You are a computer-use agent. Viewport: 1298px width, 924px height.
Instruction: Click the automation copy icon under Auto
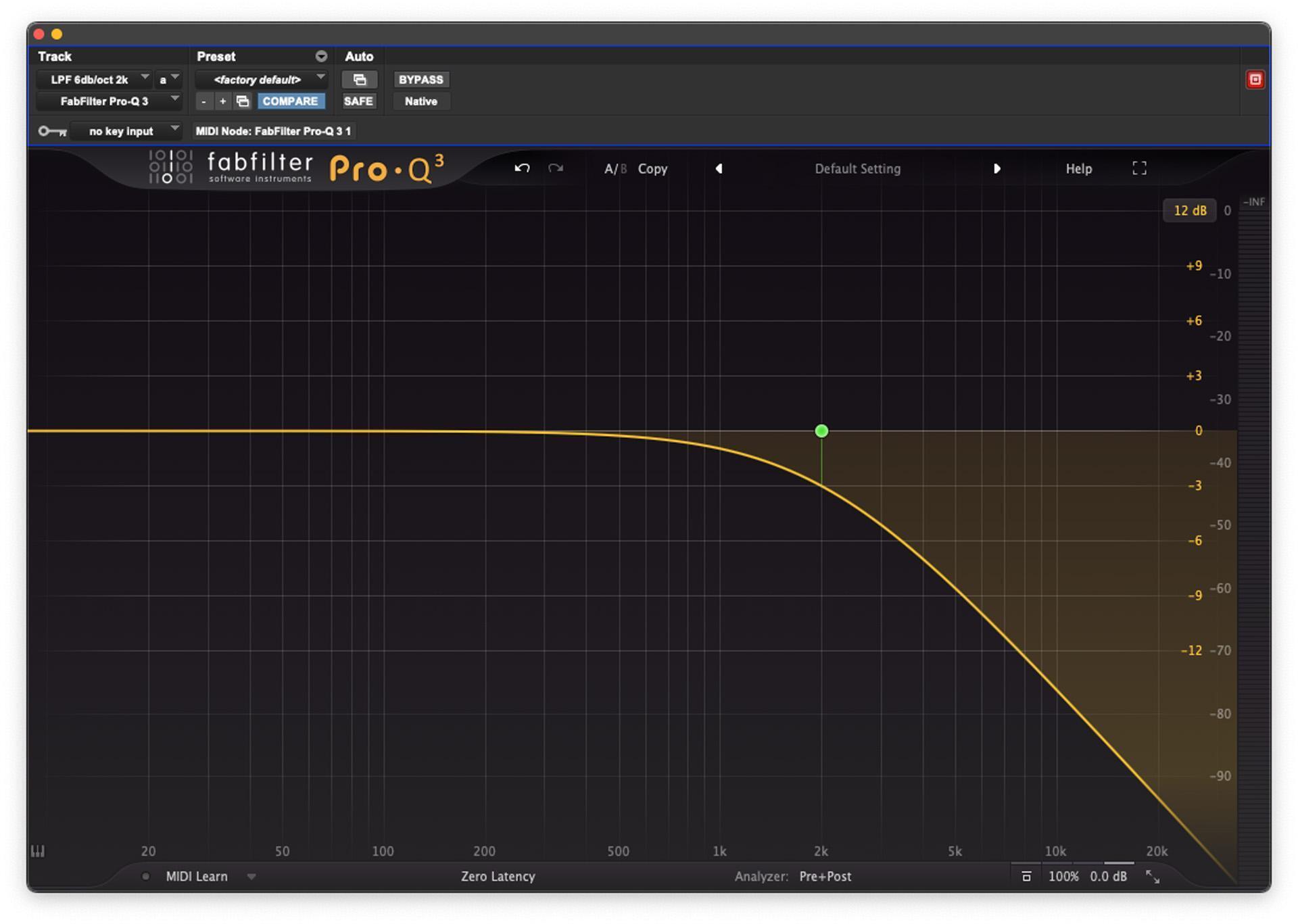(359, 79)
